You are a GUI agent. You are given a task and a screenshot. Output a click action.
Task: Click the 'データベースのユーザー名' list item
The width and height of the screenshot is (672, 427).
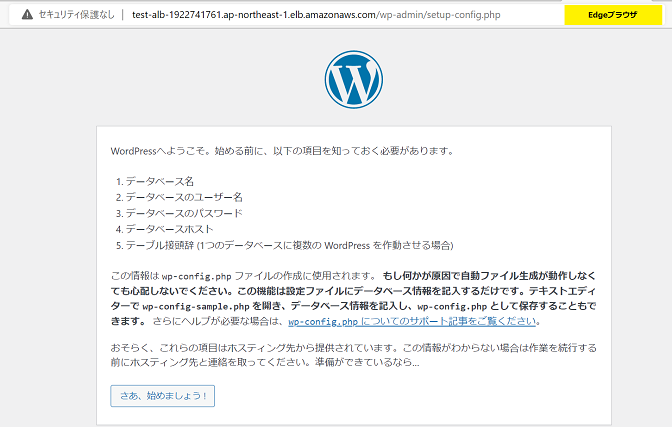click(184, 197)
